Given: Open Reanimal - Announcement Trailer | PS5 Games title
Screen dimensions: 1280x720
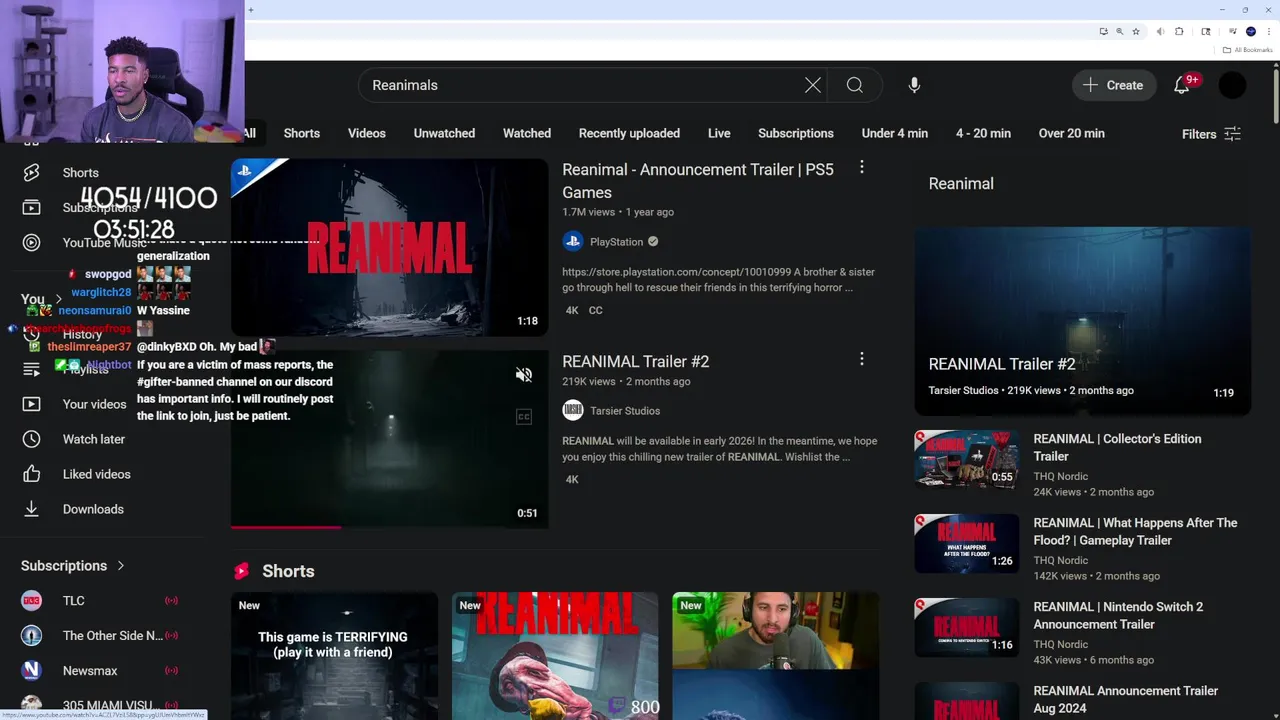Looking at the screenshot, I should [698, 181].
